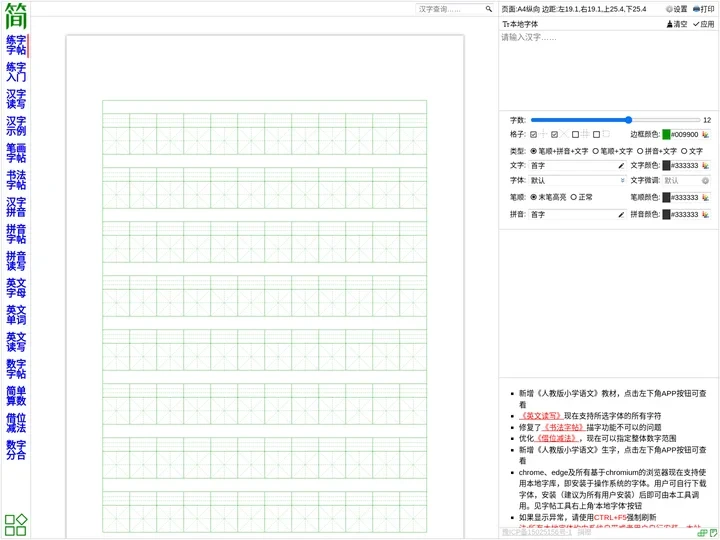Open the 《英文读写》 link
The height and width of the screenshot is (540, 720).
[x=541, y=415]
